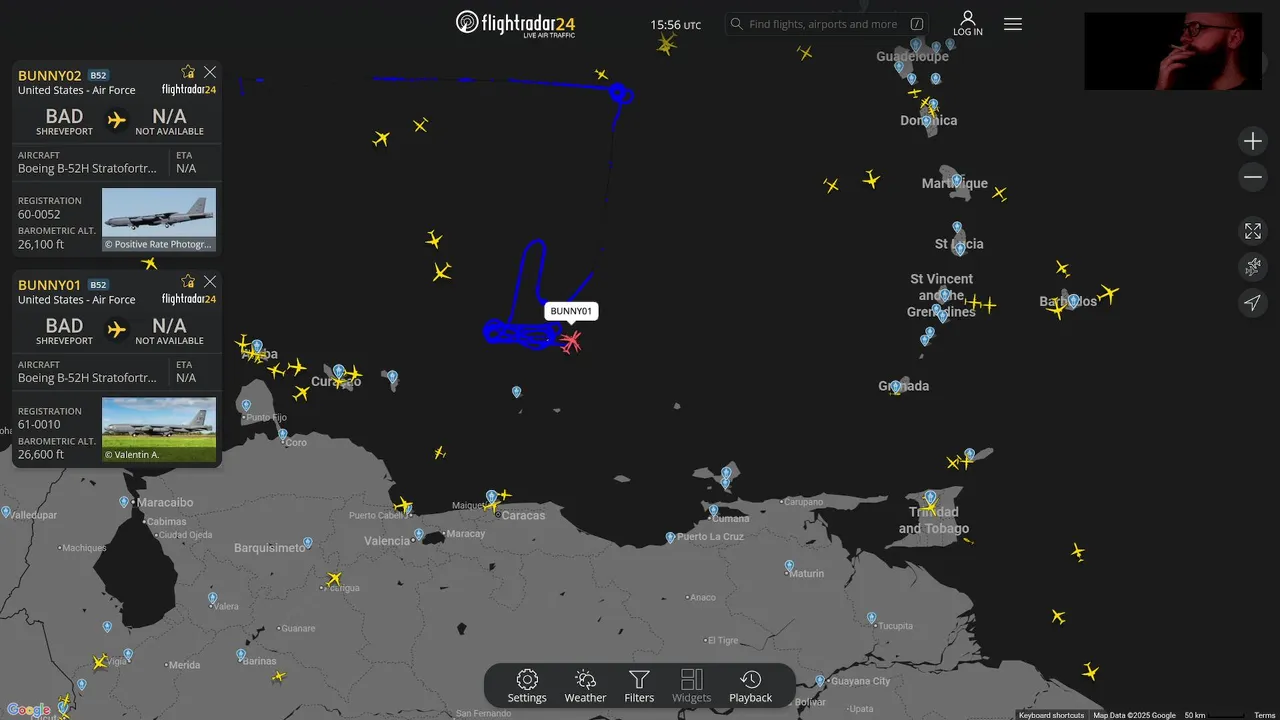Image resolution: width=1280 pixels, height=720 pixels.
Task: Open the Settings gear in bottom toolbar
Action: coord(527,687)
